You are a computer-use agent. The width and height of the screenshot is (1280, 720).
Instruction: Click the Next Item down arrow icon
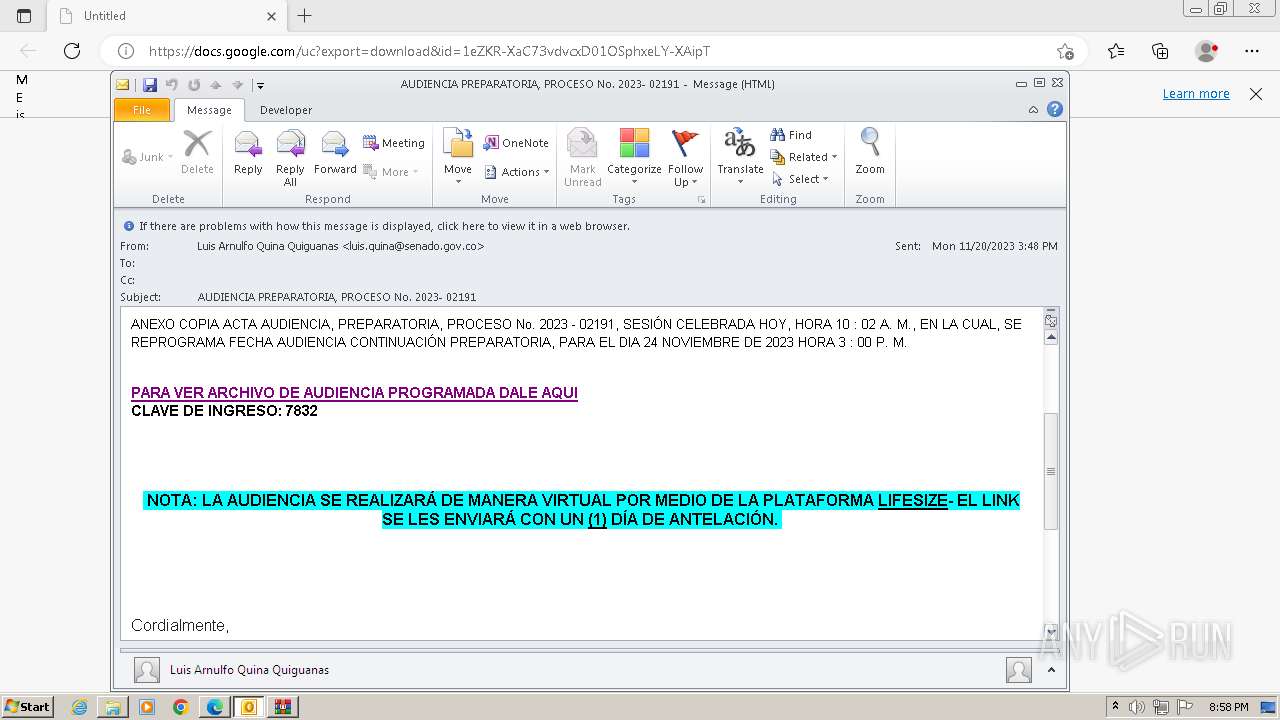coord(237,85)
